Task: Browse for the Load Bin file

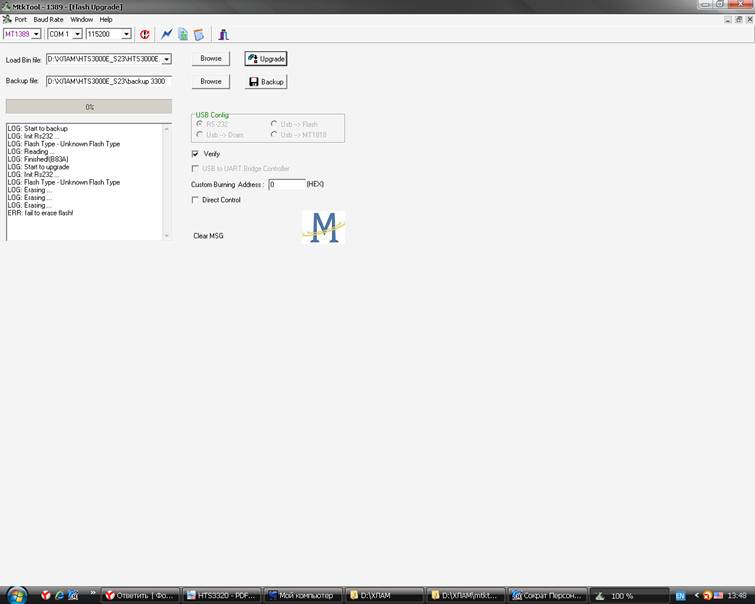Action: point(211,59)
